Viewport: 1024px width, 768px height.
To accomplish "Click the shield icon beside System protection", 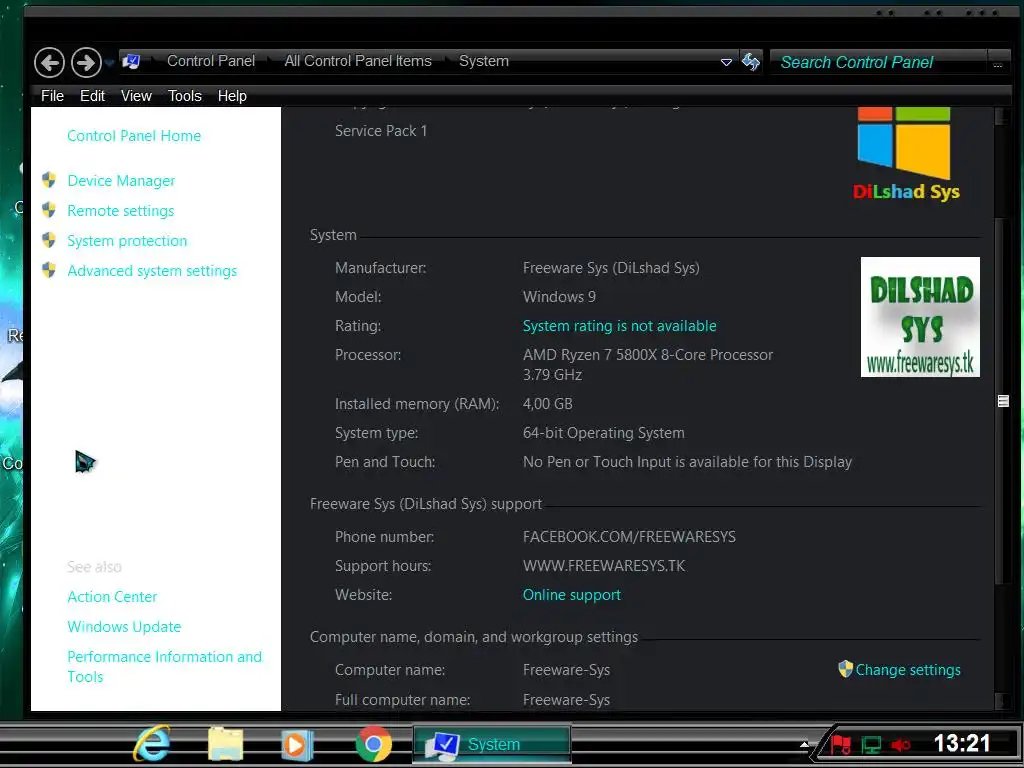I will 49,240.
